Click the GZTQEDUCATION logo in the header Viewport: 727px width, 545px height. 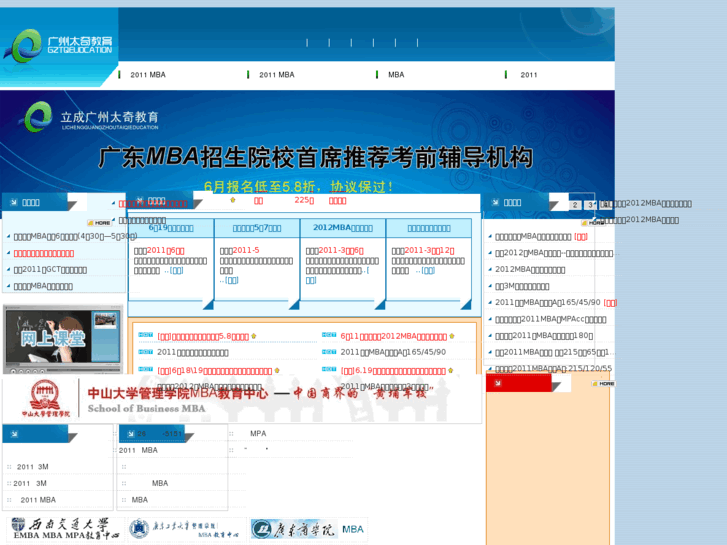coord(58,45)
